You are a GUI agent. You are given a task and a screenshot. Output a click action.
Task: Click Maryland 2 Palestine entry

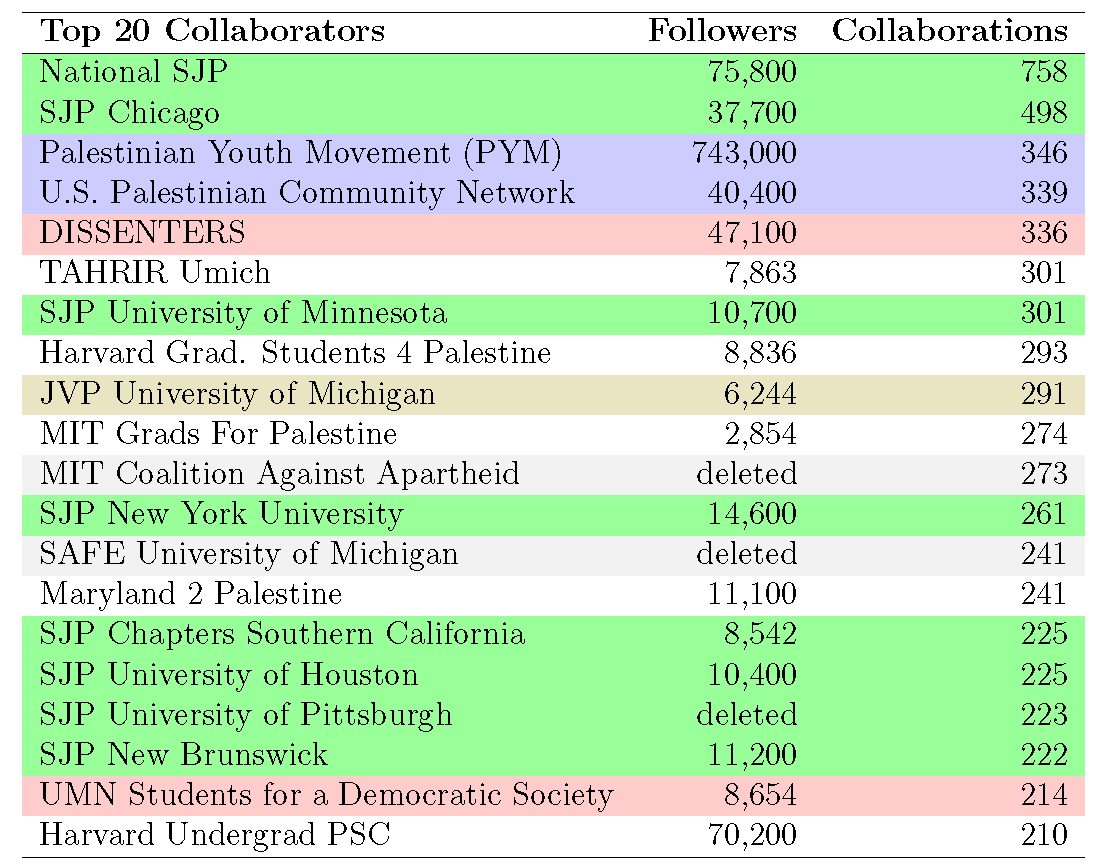pyautogui.click(x=191, y=594)
